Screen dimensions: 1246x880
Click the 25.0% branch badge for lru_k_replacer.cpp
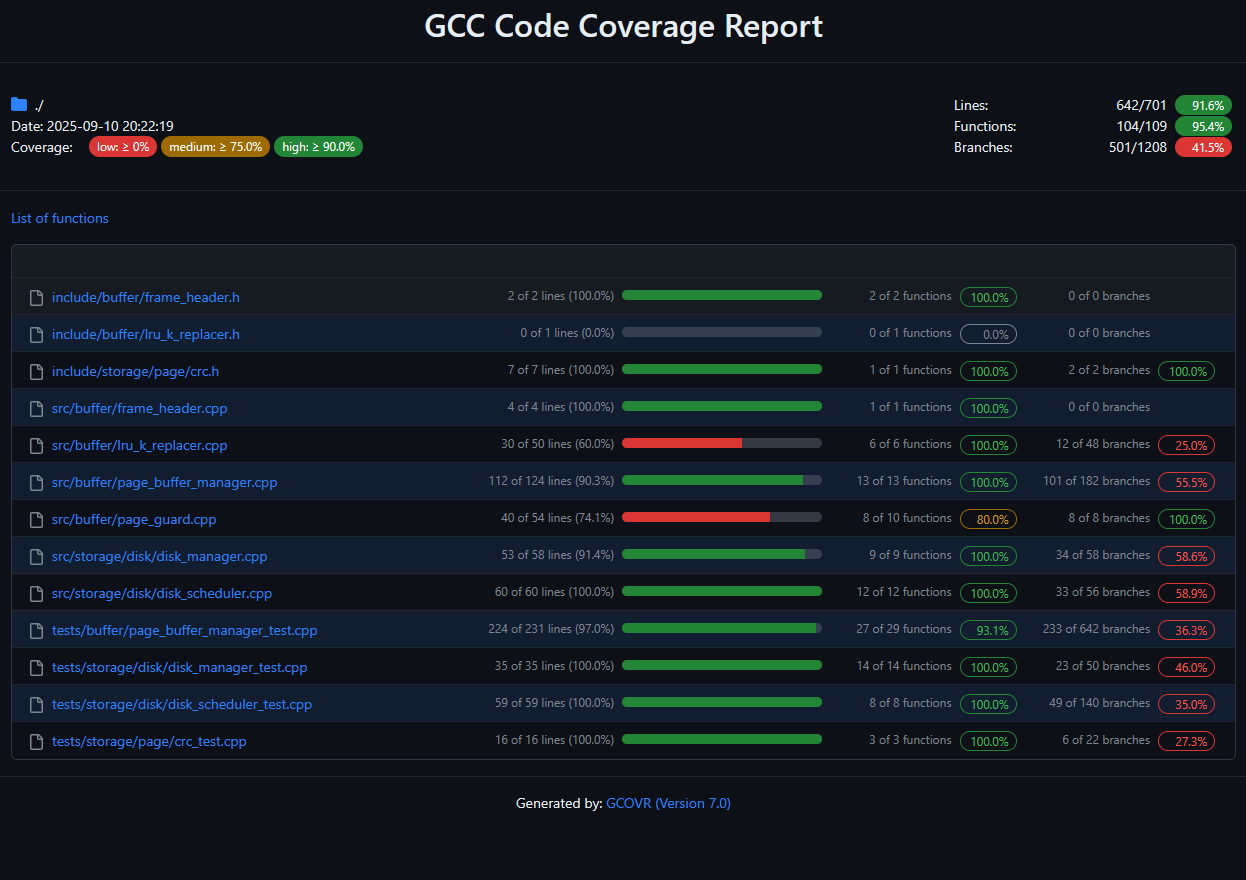(1186, 445)
